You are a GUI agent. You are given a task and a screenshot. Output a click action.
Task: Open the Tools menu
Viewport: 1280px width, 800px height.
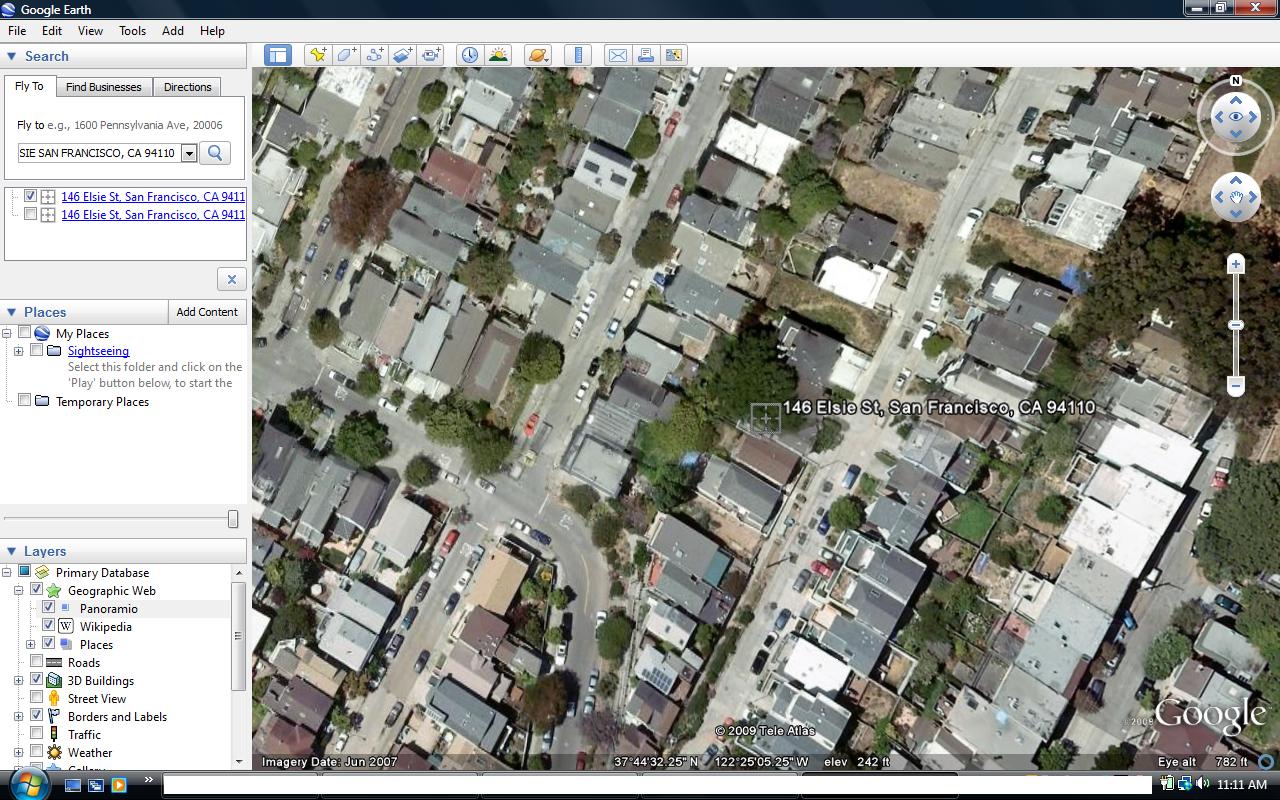point(133,31)
